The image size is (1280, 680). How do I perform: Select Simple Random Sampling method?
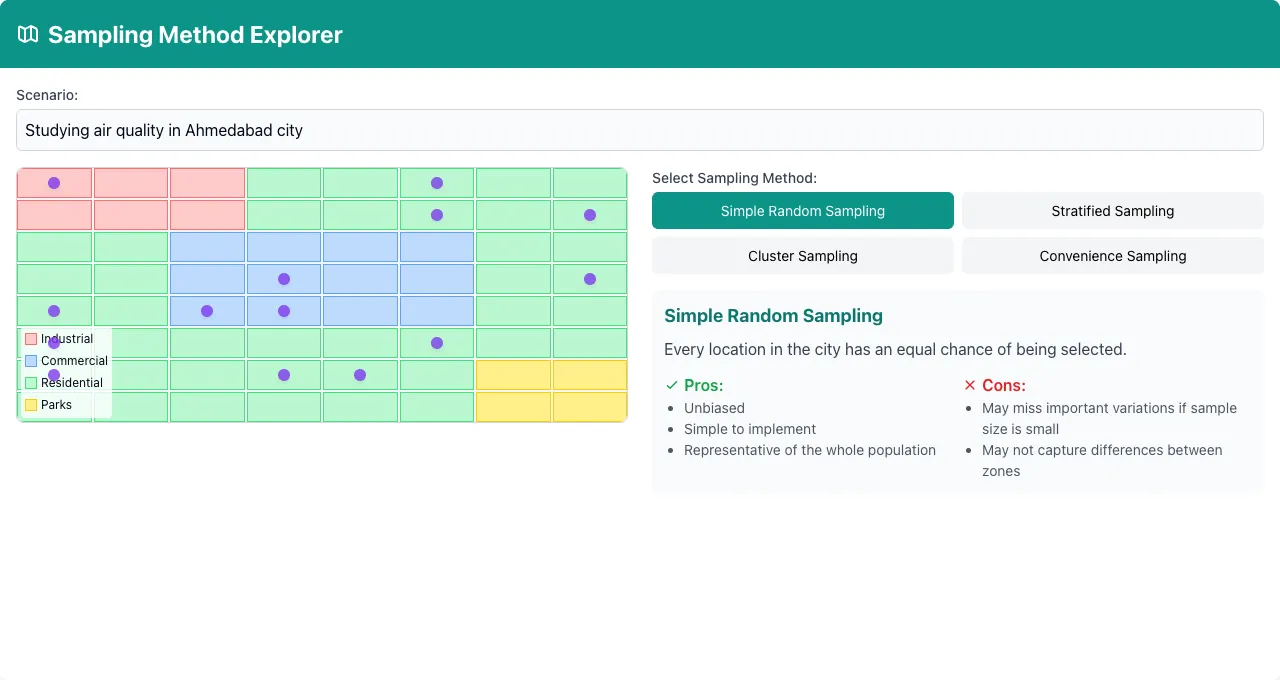803,211
